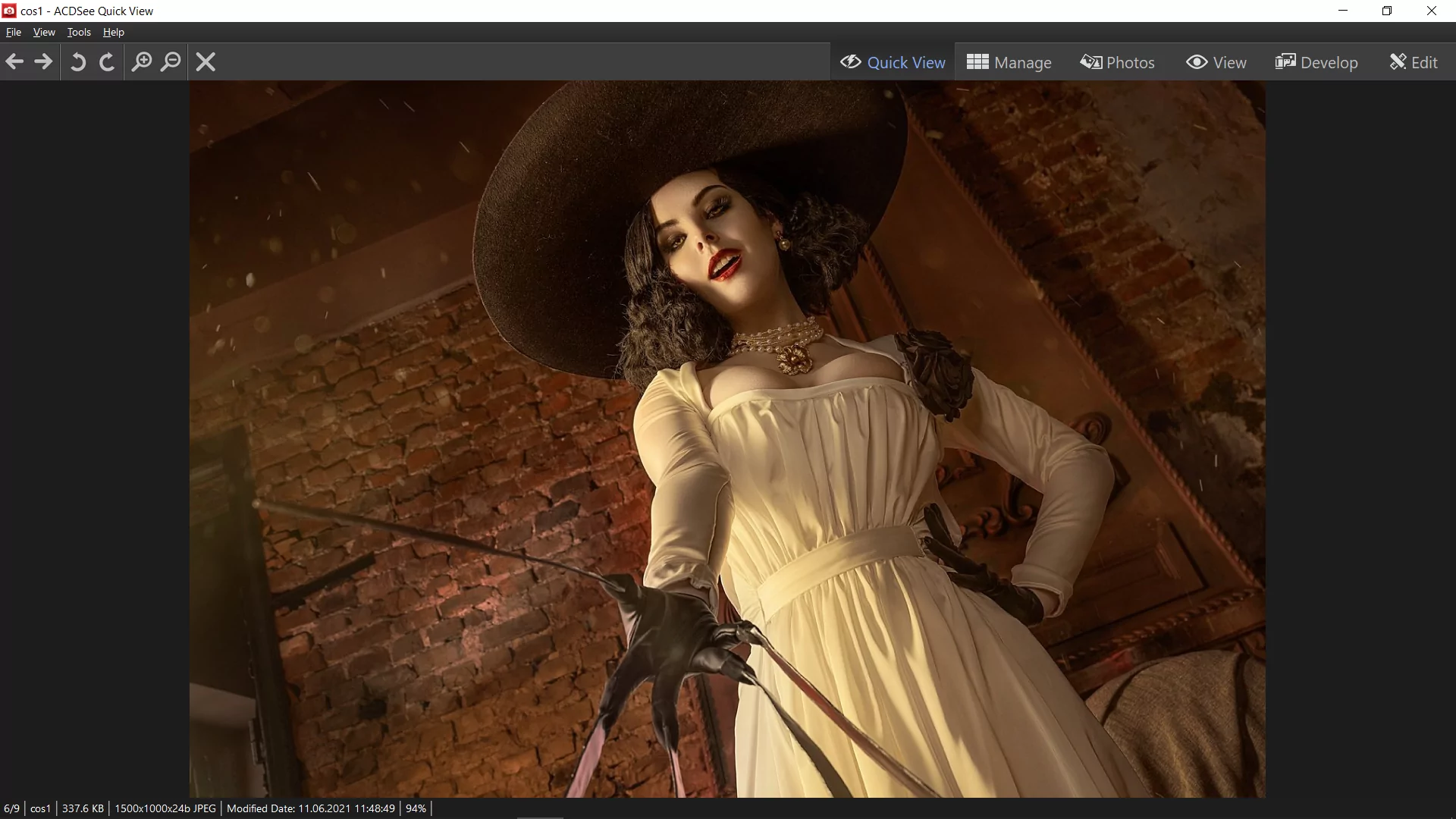
Task: Open the Help menu
Action: 114,32
